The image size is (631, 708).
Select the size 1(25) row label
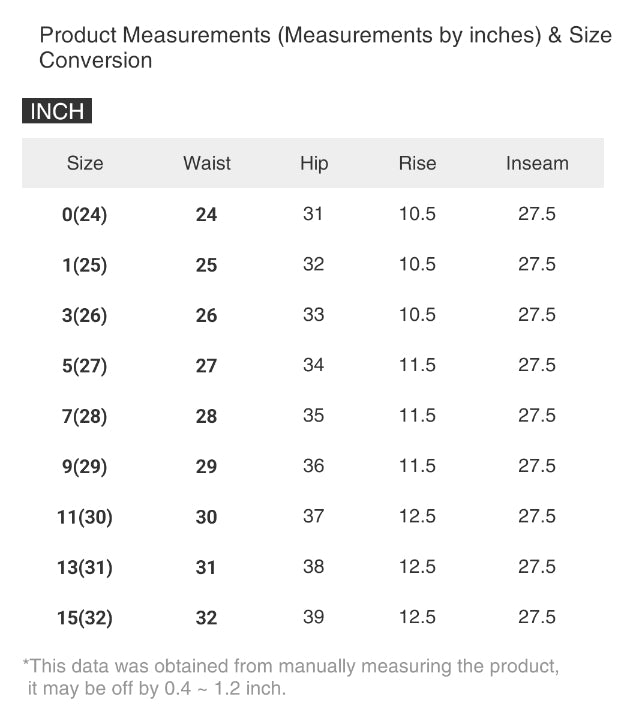[84, 266]
